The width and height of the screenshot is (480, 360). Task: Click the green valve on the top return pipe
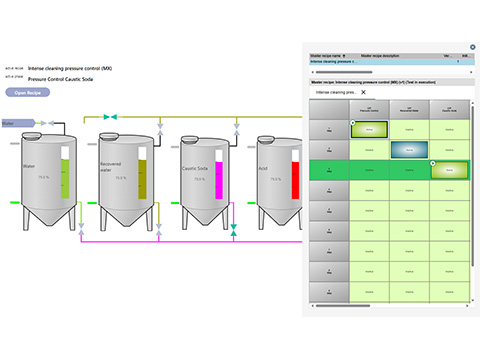(110, 117)
